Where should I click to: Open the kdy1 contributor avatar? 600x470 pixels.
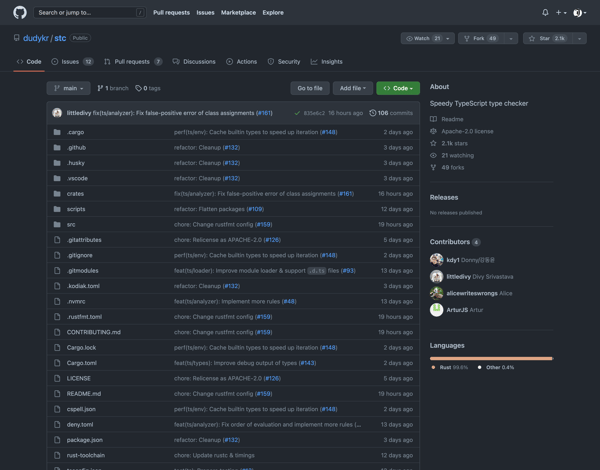(436, 260)
